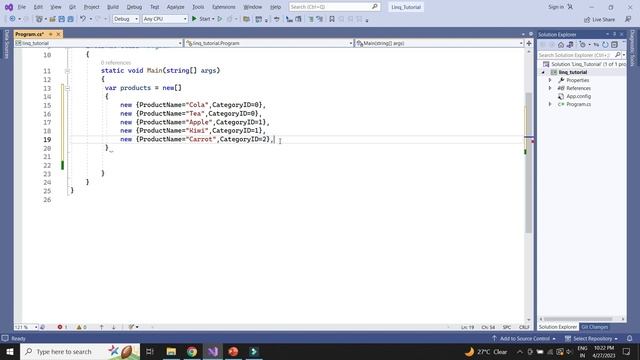
Task: Select App.config in Solution Explorer
Action: [578, 96]
